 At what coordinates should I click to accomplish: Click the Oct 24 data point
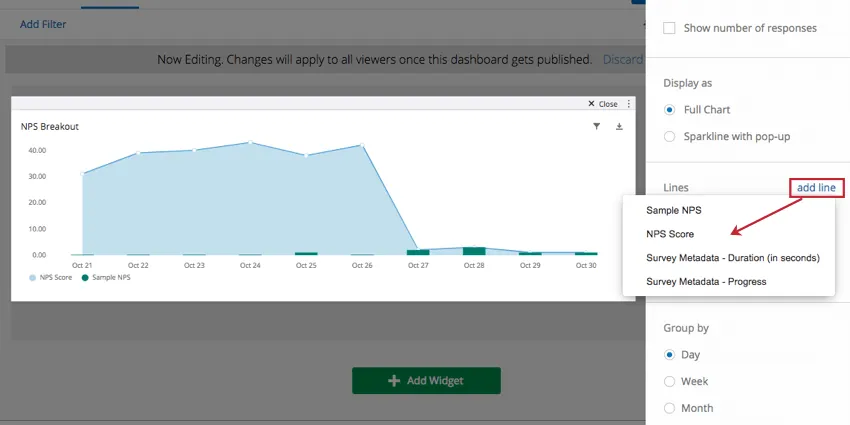[x=250, y=143]
